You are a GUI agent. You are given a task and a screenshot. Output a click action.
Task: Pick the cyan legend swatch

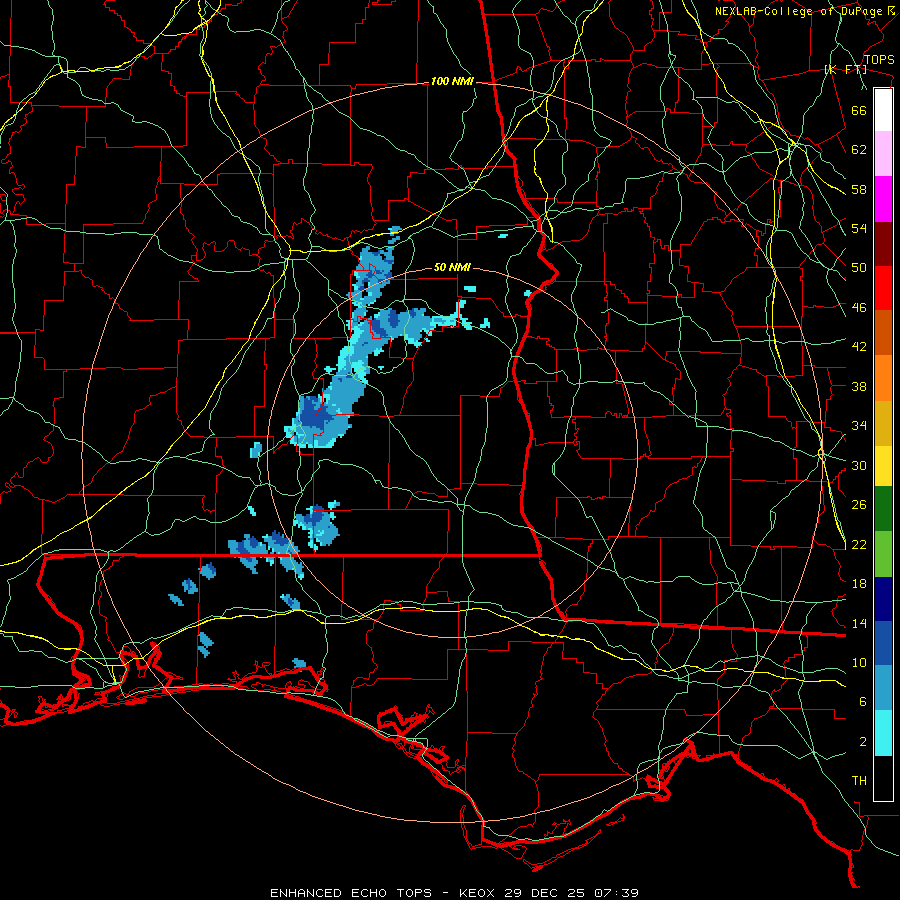click(883, 734)
